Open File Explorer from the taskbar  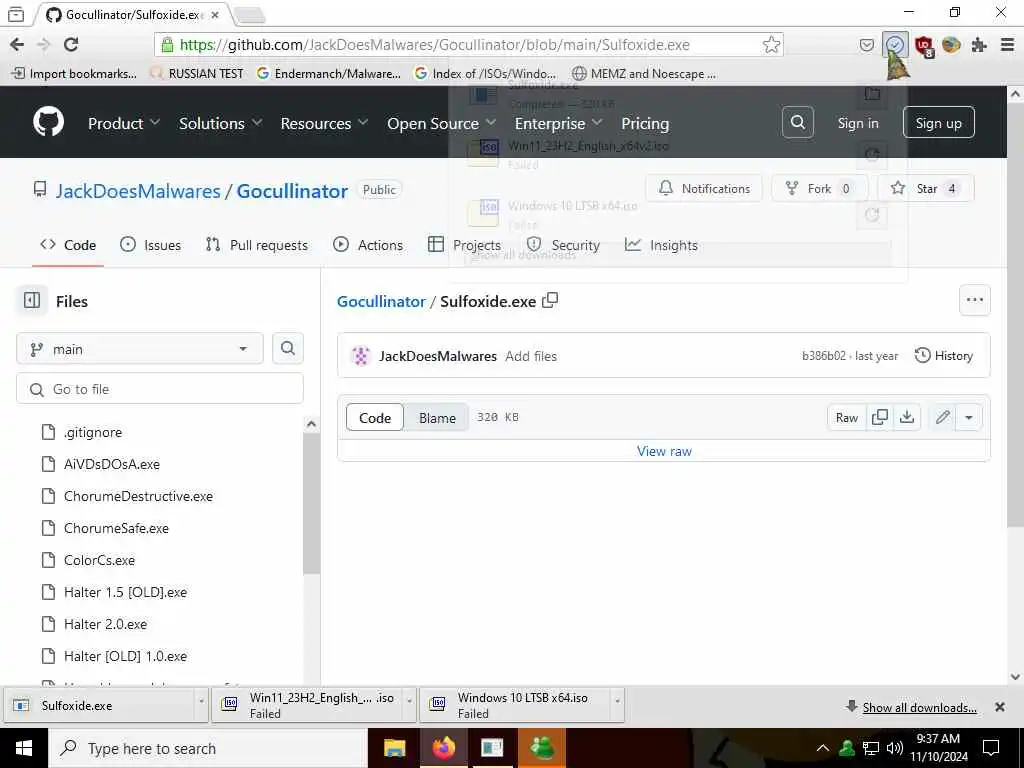coord(394,748)
